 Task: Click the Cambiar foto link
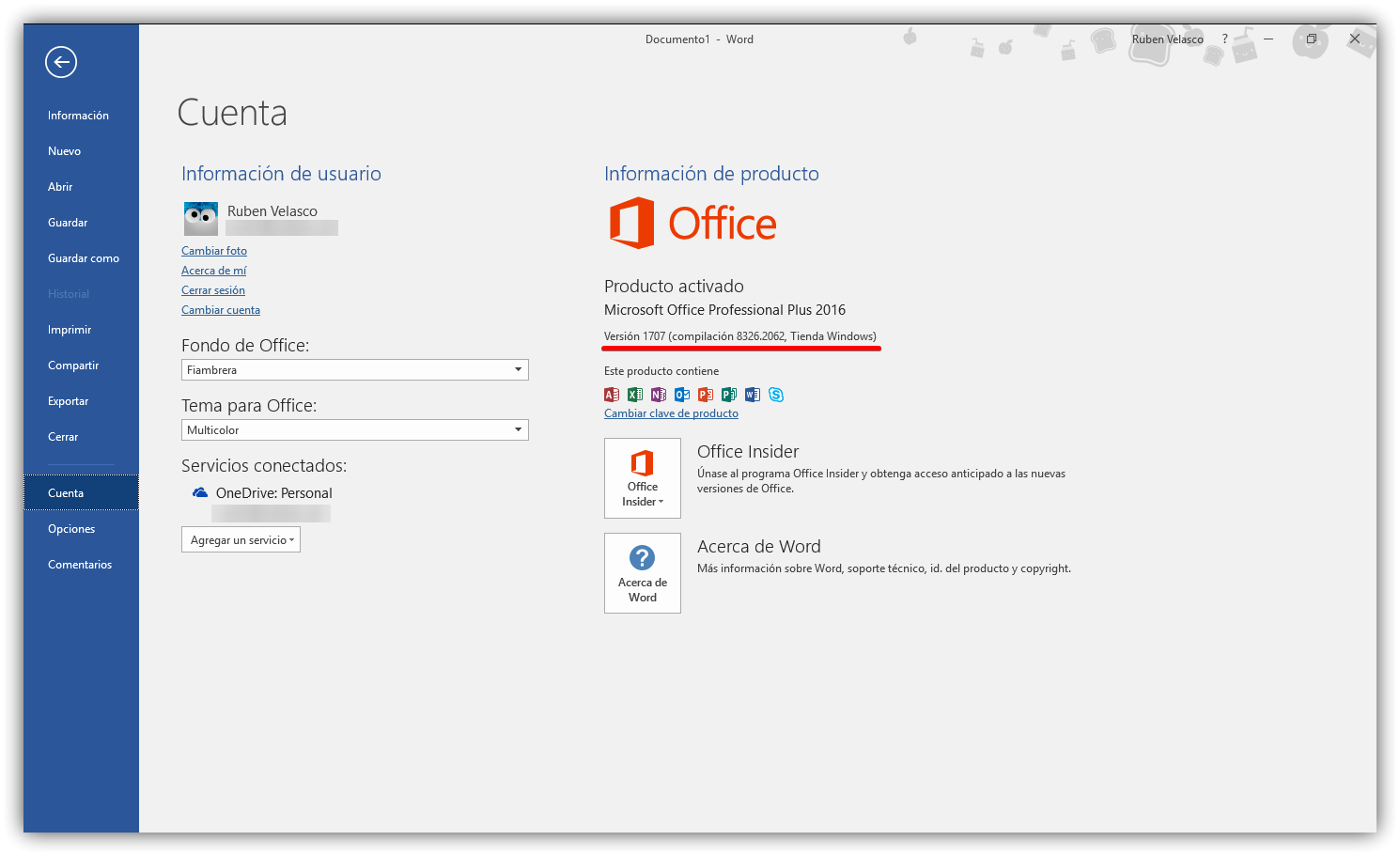(214, 251)
